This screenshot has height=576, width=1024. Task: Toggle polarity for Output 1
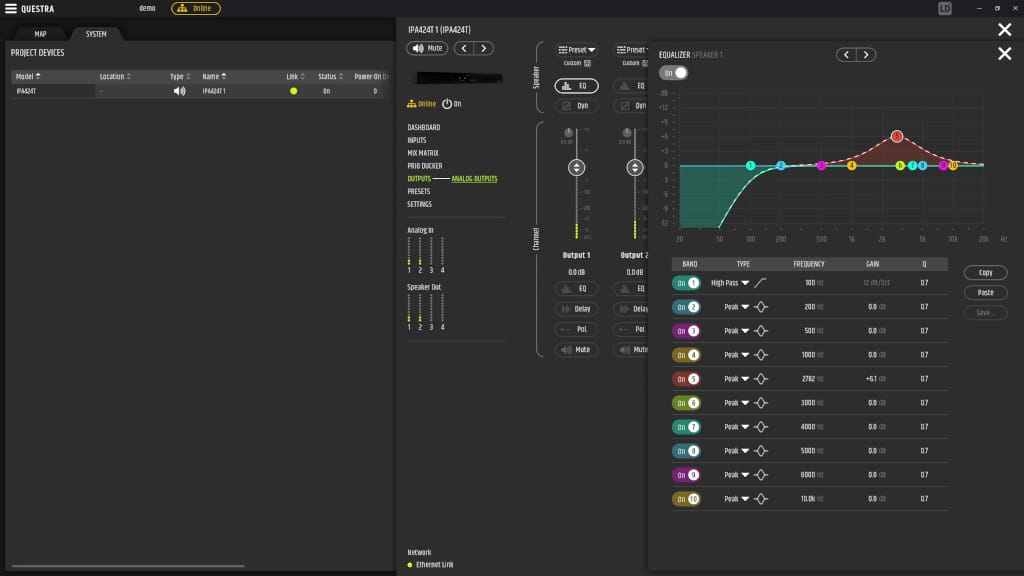point(576,329)
